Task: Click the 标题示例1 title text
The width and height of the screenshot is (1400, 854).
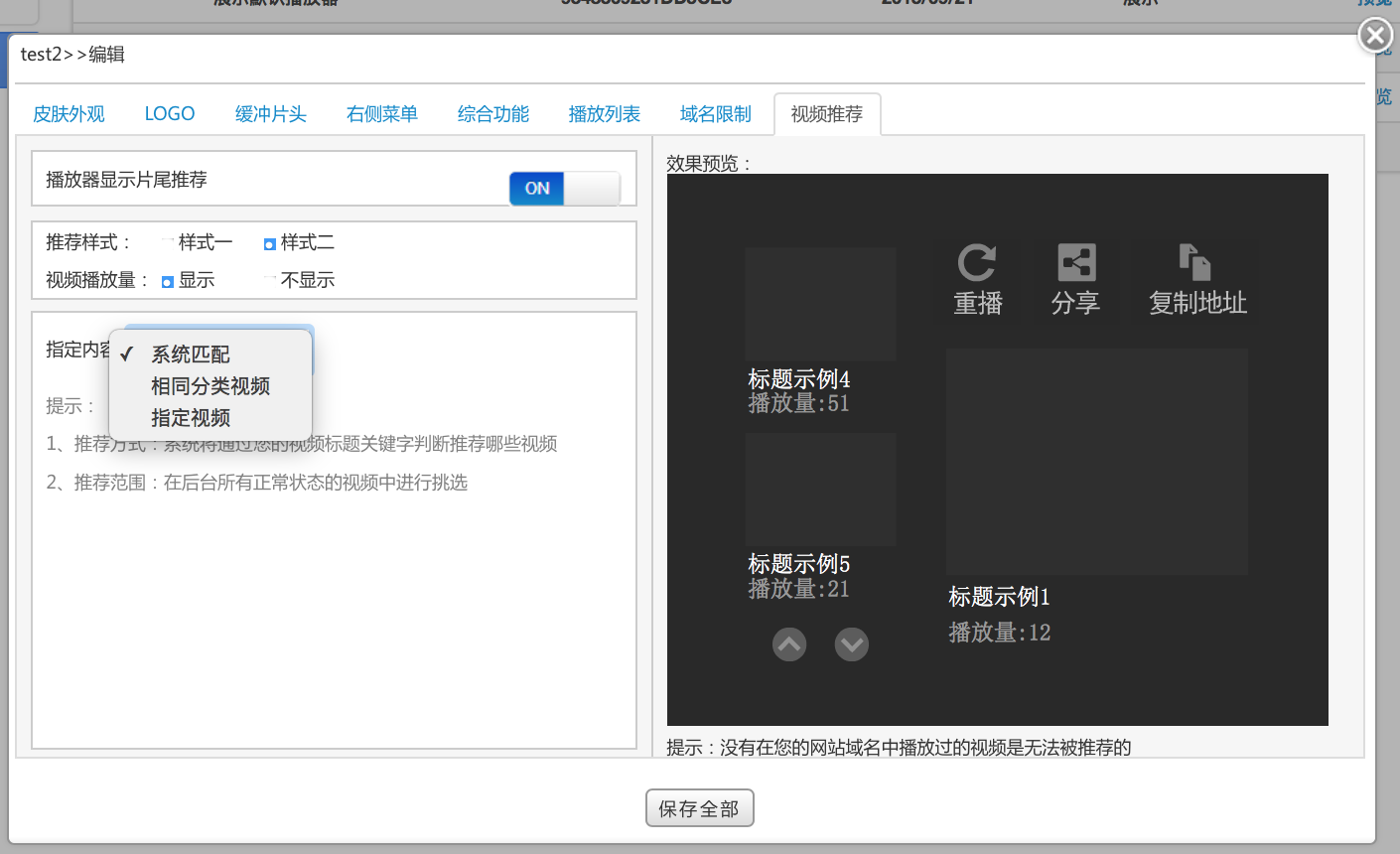Action: [x=999, y=597]
